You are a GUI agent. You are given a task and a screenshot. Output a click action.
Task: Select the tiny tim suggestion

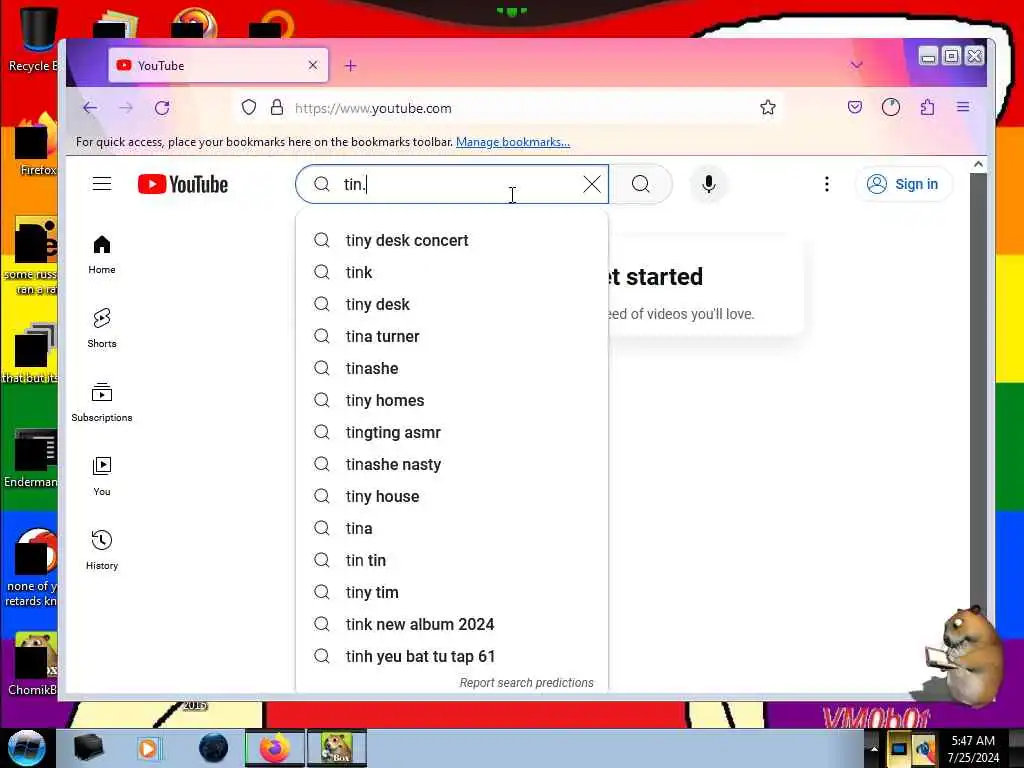452,592
